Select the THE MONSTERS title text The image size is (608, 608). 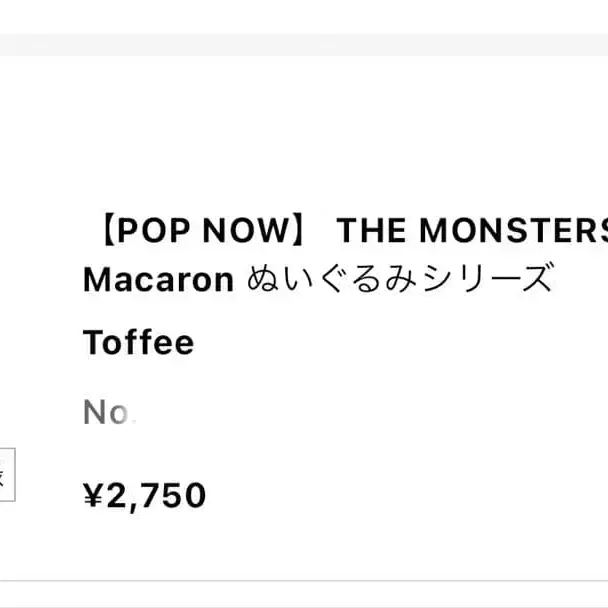click(x=471, y=231)
